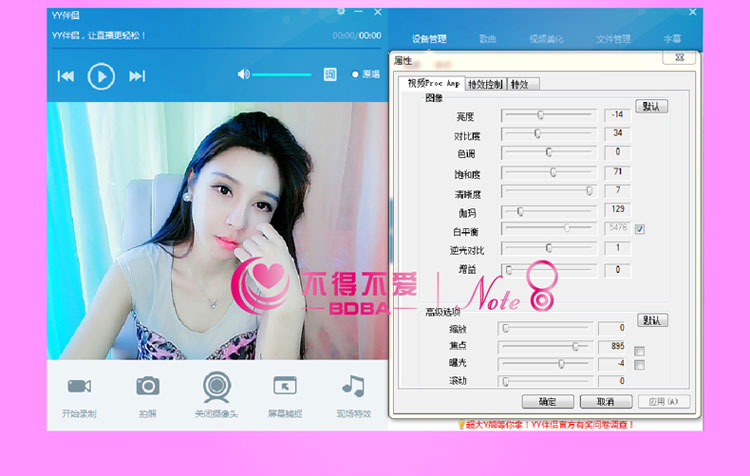Click the 开始录制 video camera icon
The width and height of the screenshot is (750, 476).
(79, 386)
